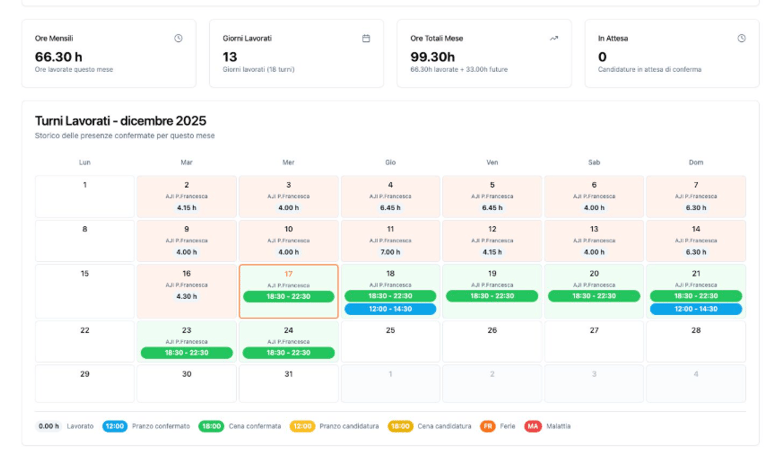
Task: Click the green Cena confermata legend badge
Action: (x=210, y=426)
